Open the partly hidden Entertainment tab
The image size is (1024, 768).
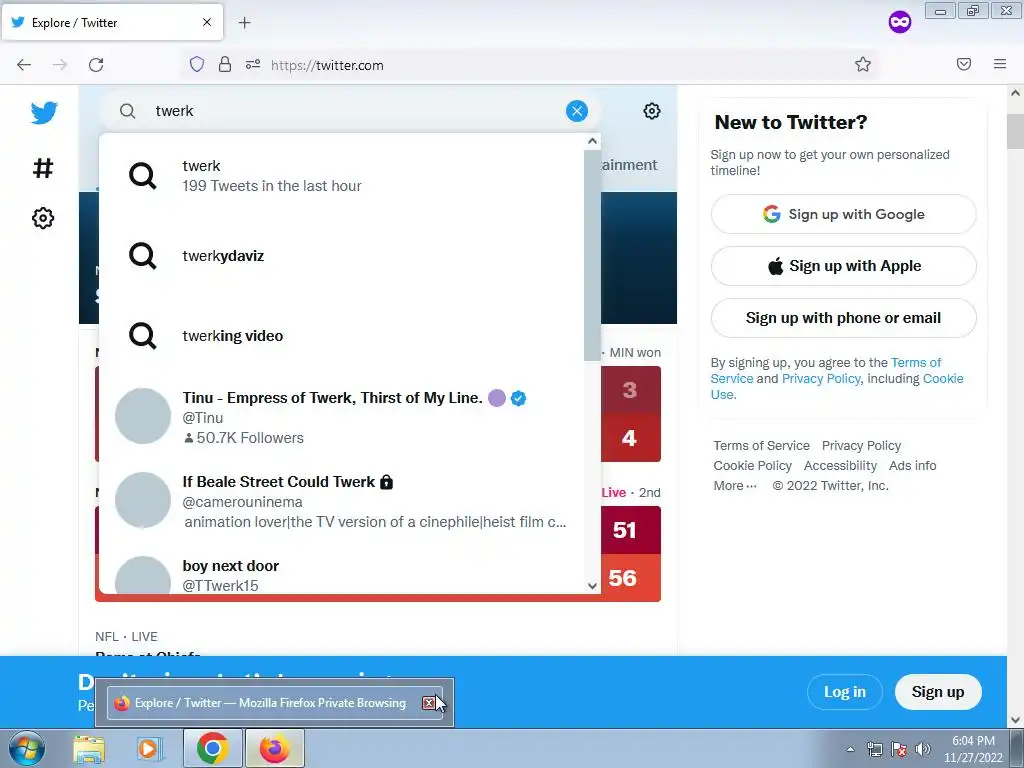click(x=630, y=165)
